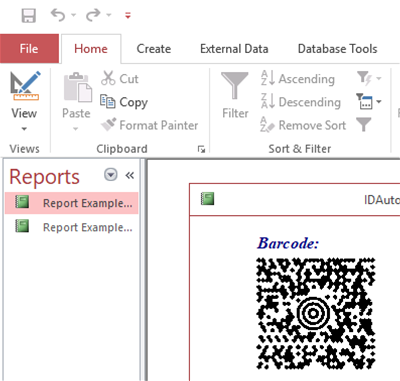Click the green report icon in highlighted row
Viewport: 400px width, 381px height.
click(22, 202)
